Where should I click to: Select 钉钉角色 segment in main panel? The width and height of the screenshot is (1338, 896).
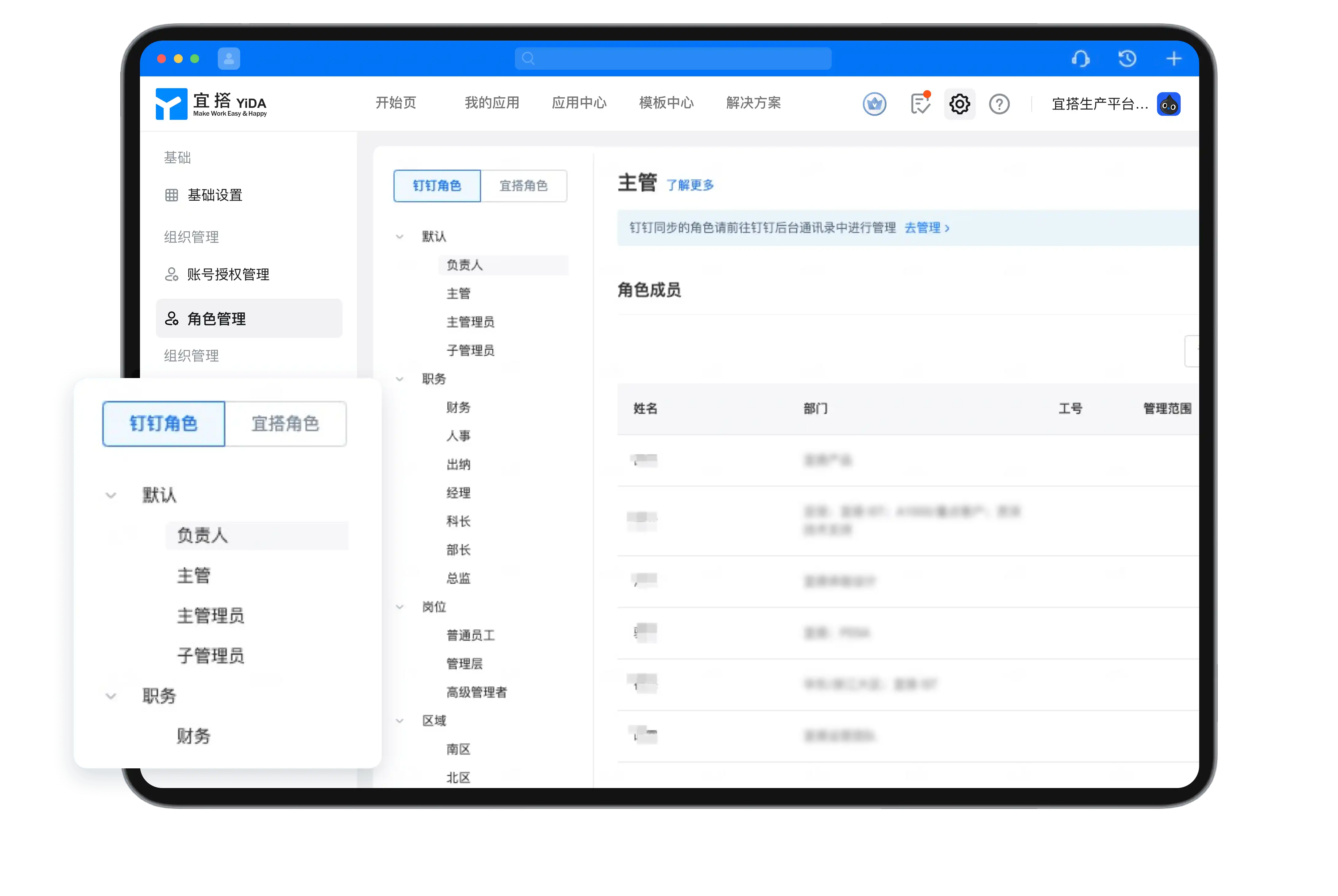pyautogui.click(x=437, y=186)
